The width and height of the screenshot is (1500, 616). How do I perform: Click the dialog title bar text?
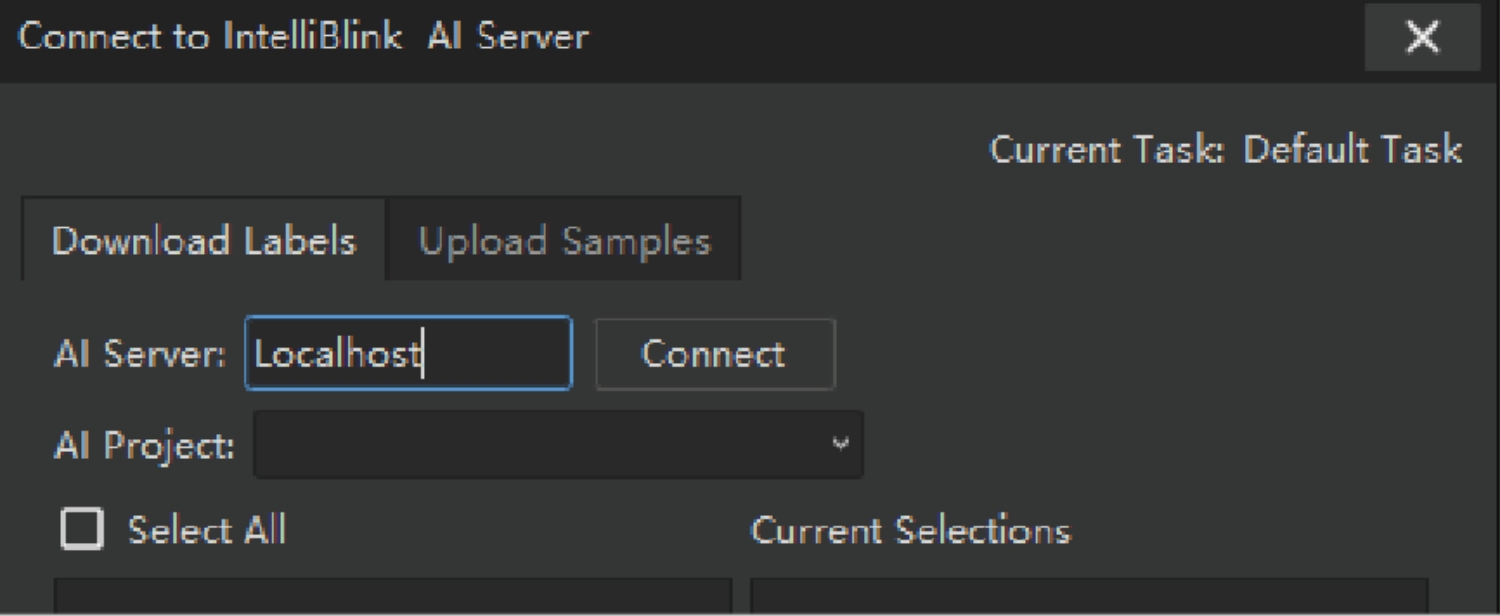pyautogui.click(x=303, y=38)
